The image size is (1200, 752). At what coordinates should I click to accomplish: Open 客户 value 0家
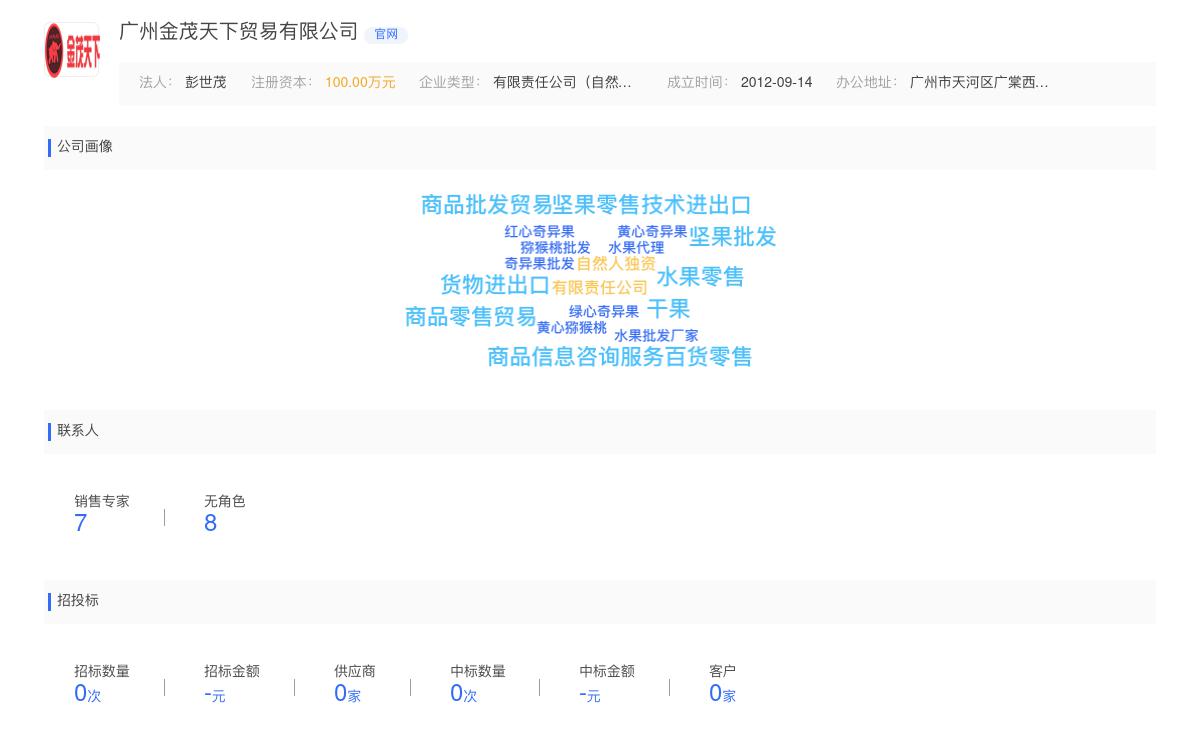pyautogui.click(x=722, y=693)
